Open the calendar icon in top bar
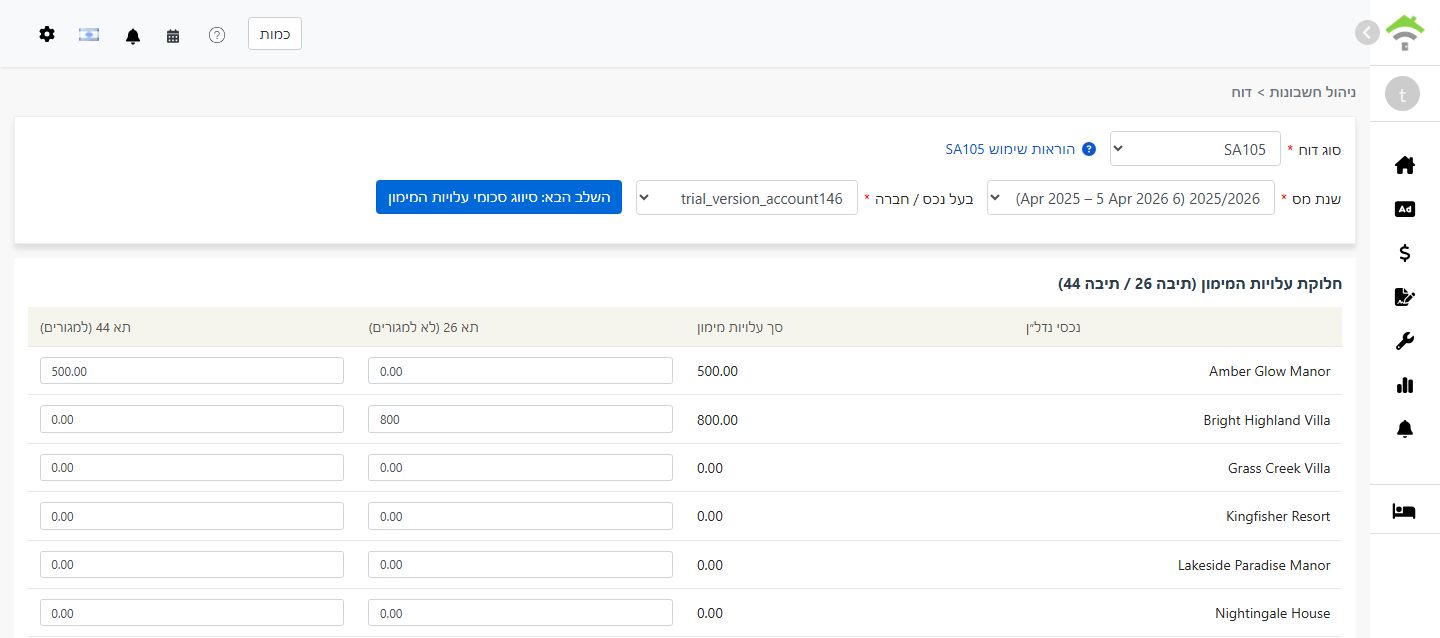The width and height of the screenshot is (1440, 638). 173,35
